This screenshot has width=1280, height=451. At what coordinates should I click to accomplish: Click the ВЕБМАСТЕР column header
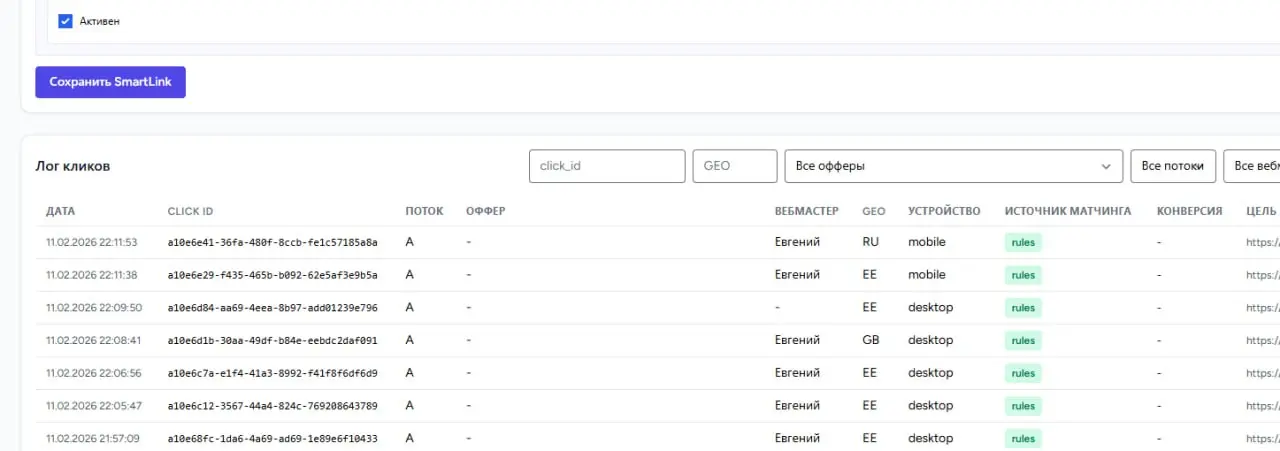point(808,211)
